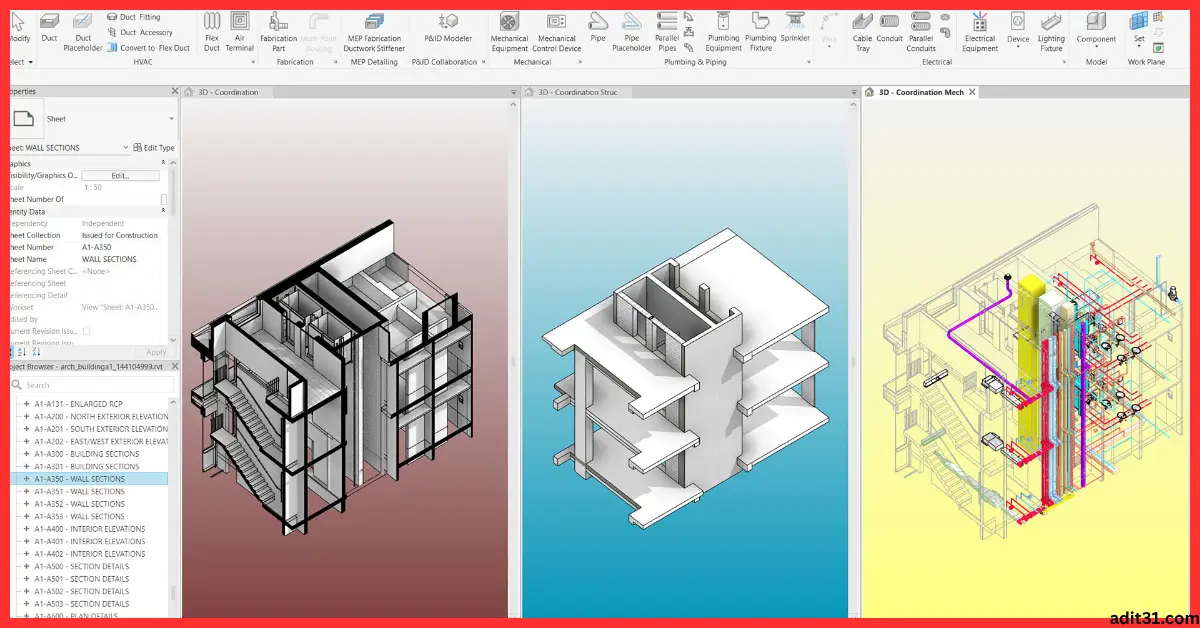Open the Sheet type selector dropdown
This screenshot has width=1200, height=628.
point(171,119)
